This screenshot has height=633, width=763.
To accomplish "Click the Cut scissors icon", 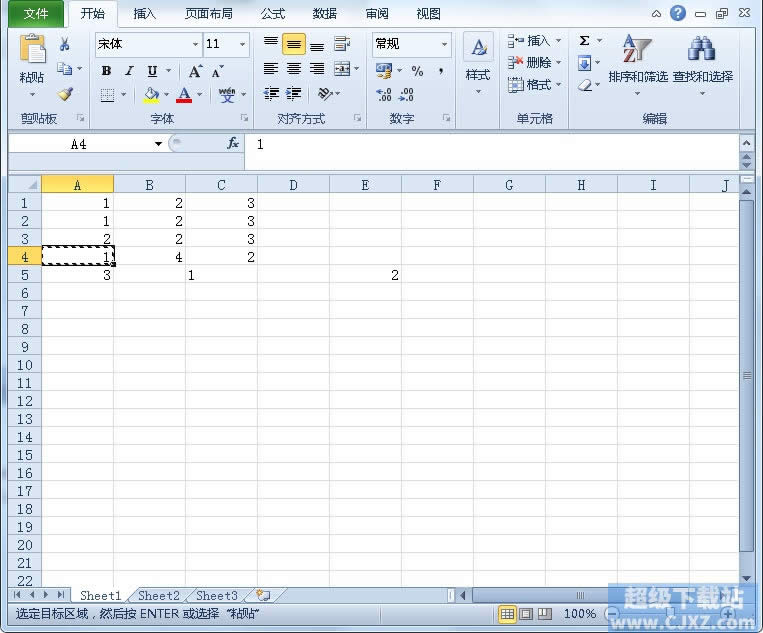I will (64, 44).
